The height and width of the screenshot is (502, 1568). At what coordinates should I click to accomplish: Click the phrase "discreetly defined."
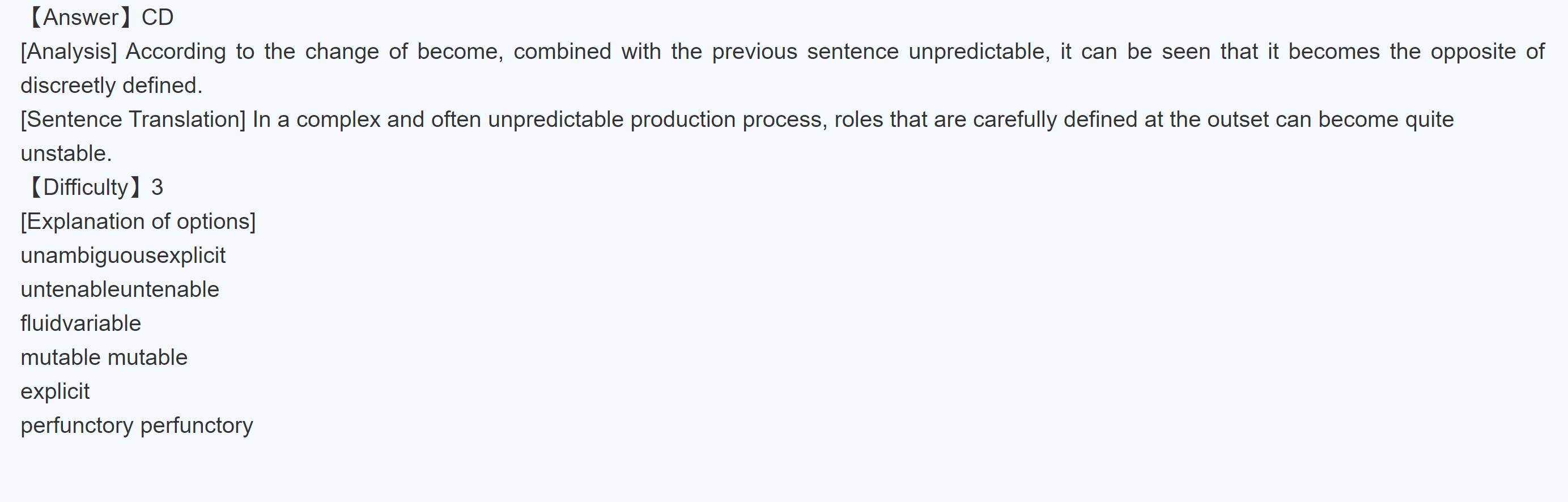coord(112,86)
